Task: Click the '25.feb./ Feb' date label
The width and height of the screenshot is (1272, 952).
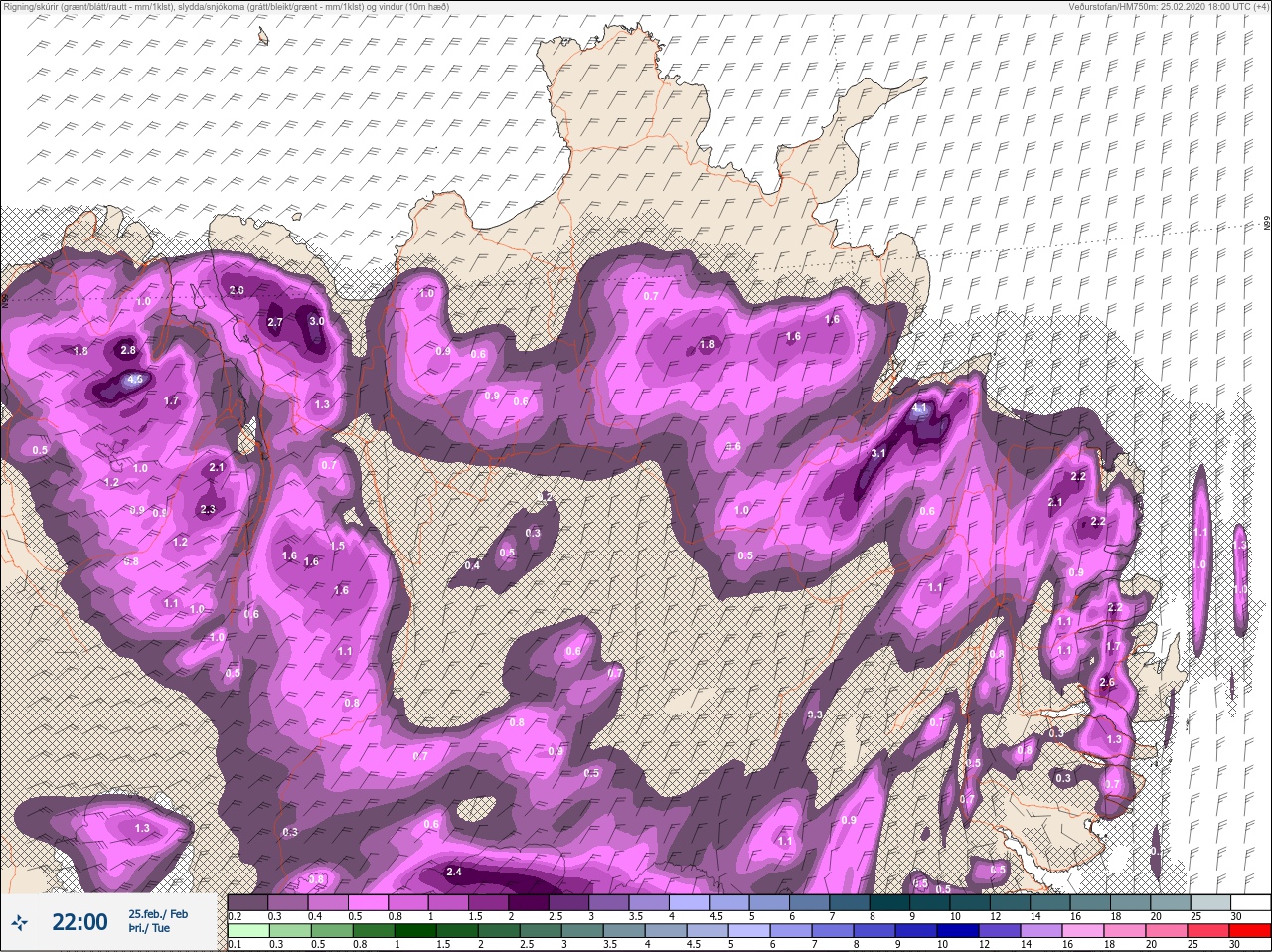Action: click(x=158, y=914)
